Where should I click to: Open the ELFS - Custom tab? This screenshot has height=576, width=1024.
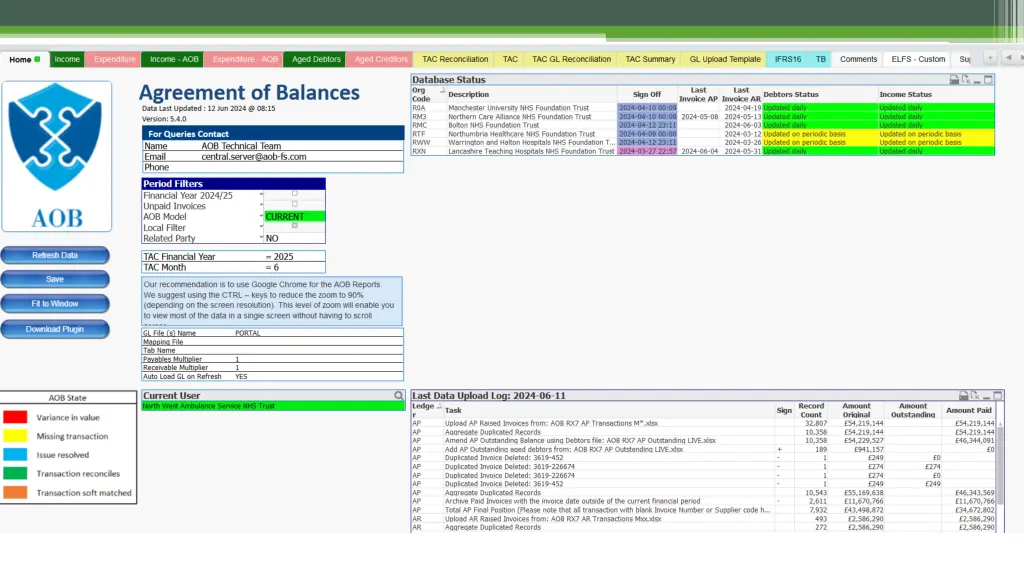[x=918, y=59]
